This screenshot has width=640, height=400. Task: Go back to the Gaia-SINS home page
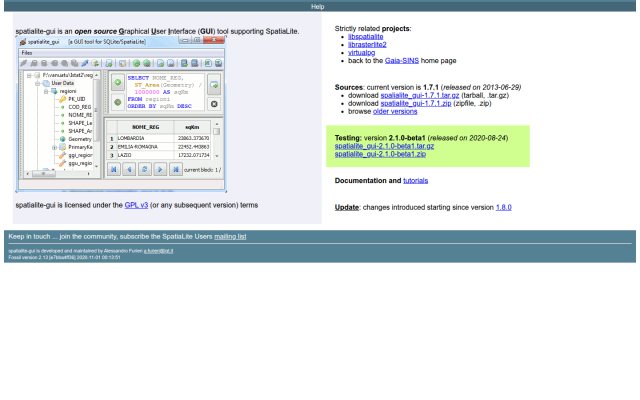click(x=402, y=60)
